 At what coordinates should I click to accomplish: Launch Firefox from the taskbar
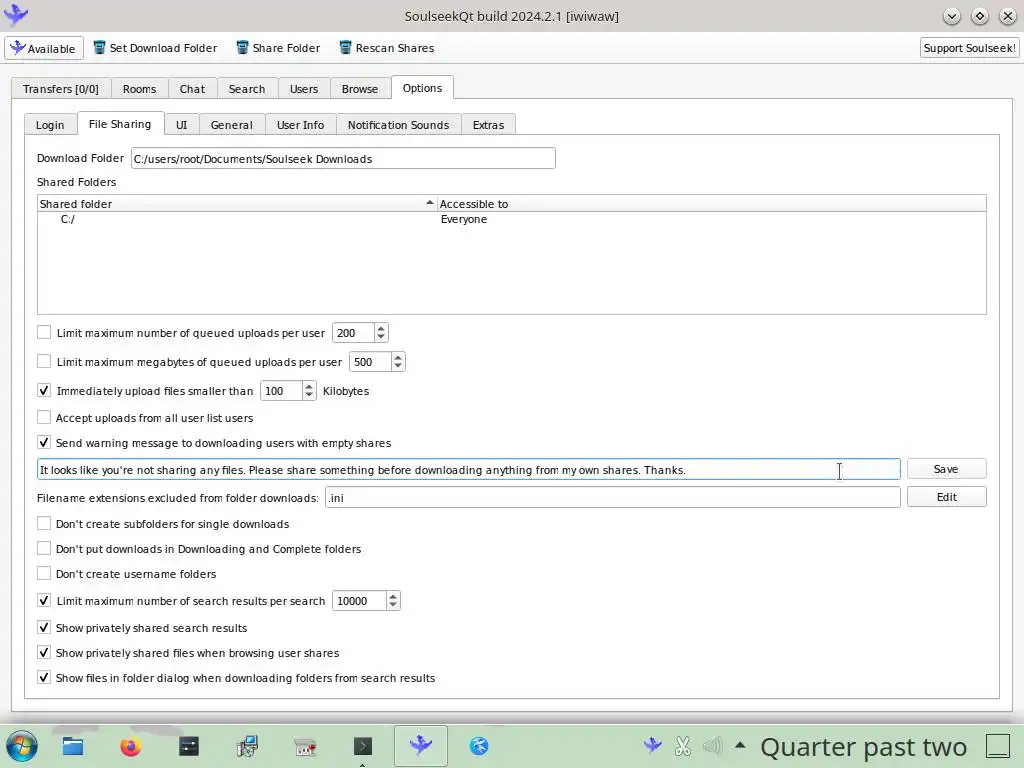click(x=131, y=746)
